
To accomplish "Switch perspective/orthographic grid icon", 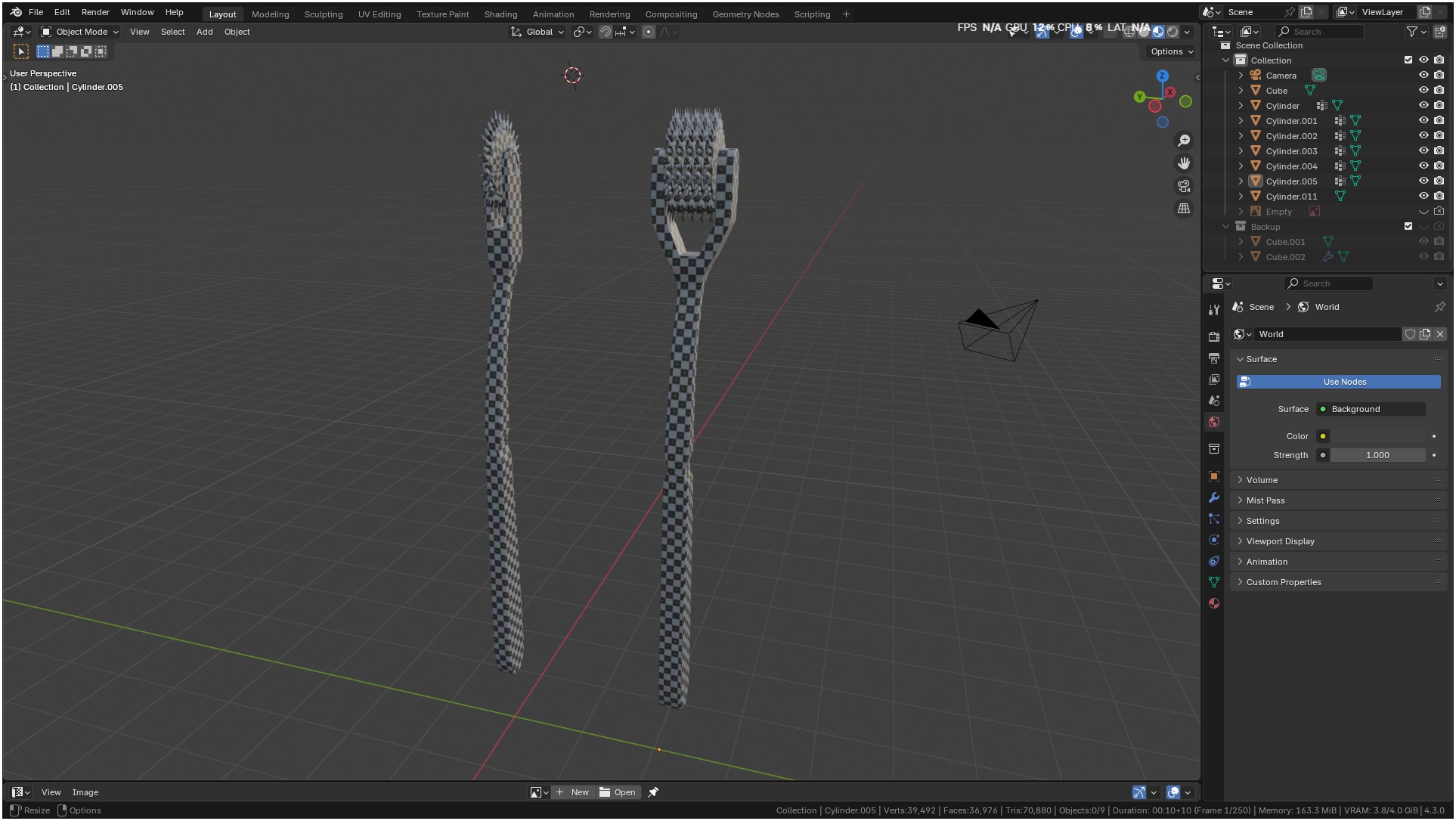I will coord(1184,209).
